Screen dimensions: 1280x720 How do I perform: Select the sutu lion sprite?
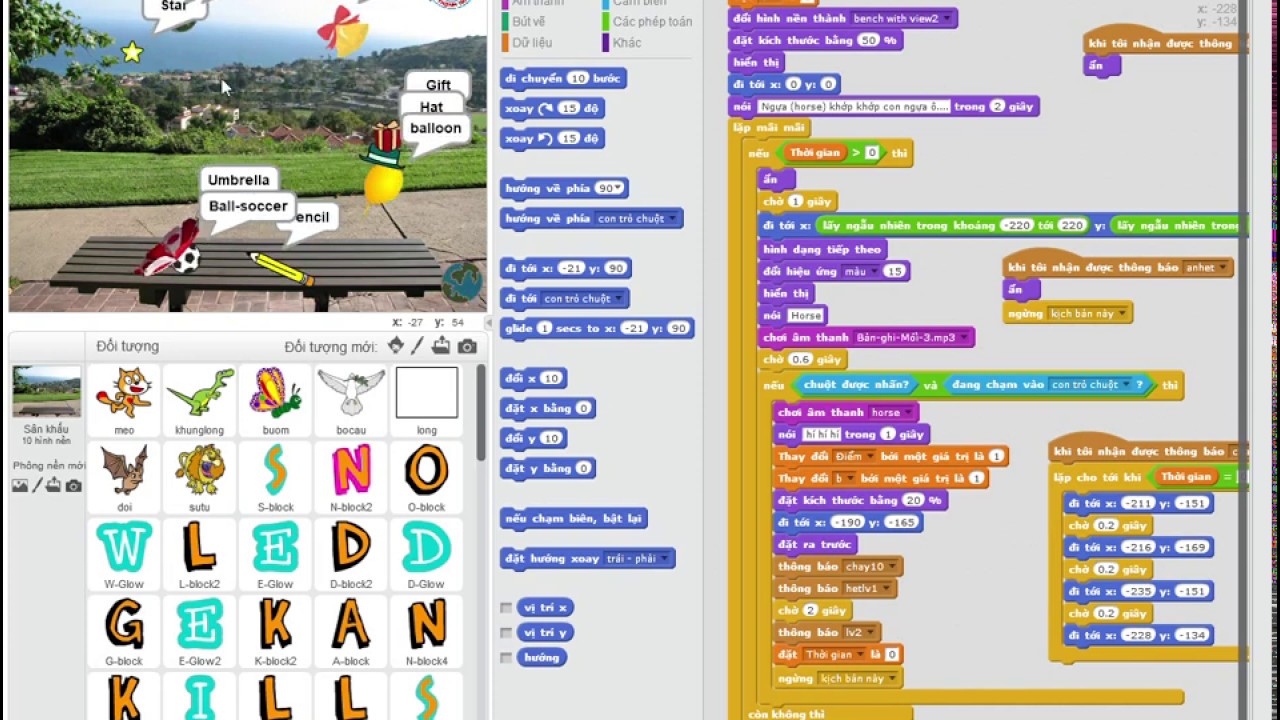click(200, 477)
